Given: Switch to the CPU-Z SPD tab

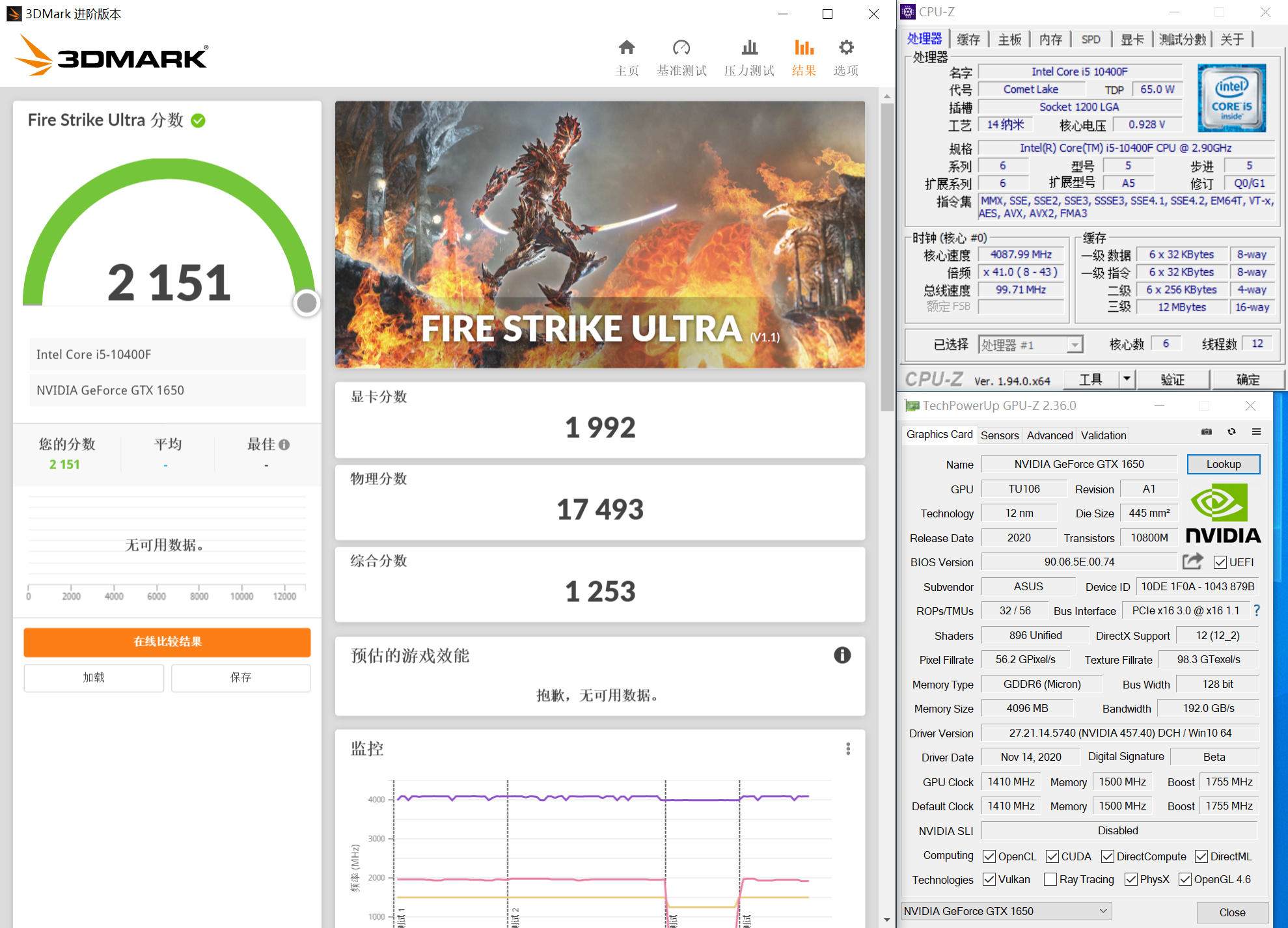Looking at the screenshot, I should pyautogui.click(x=1091, y=40).
